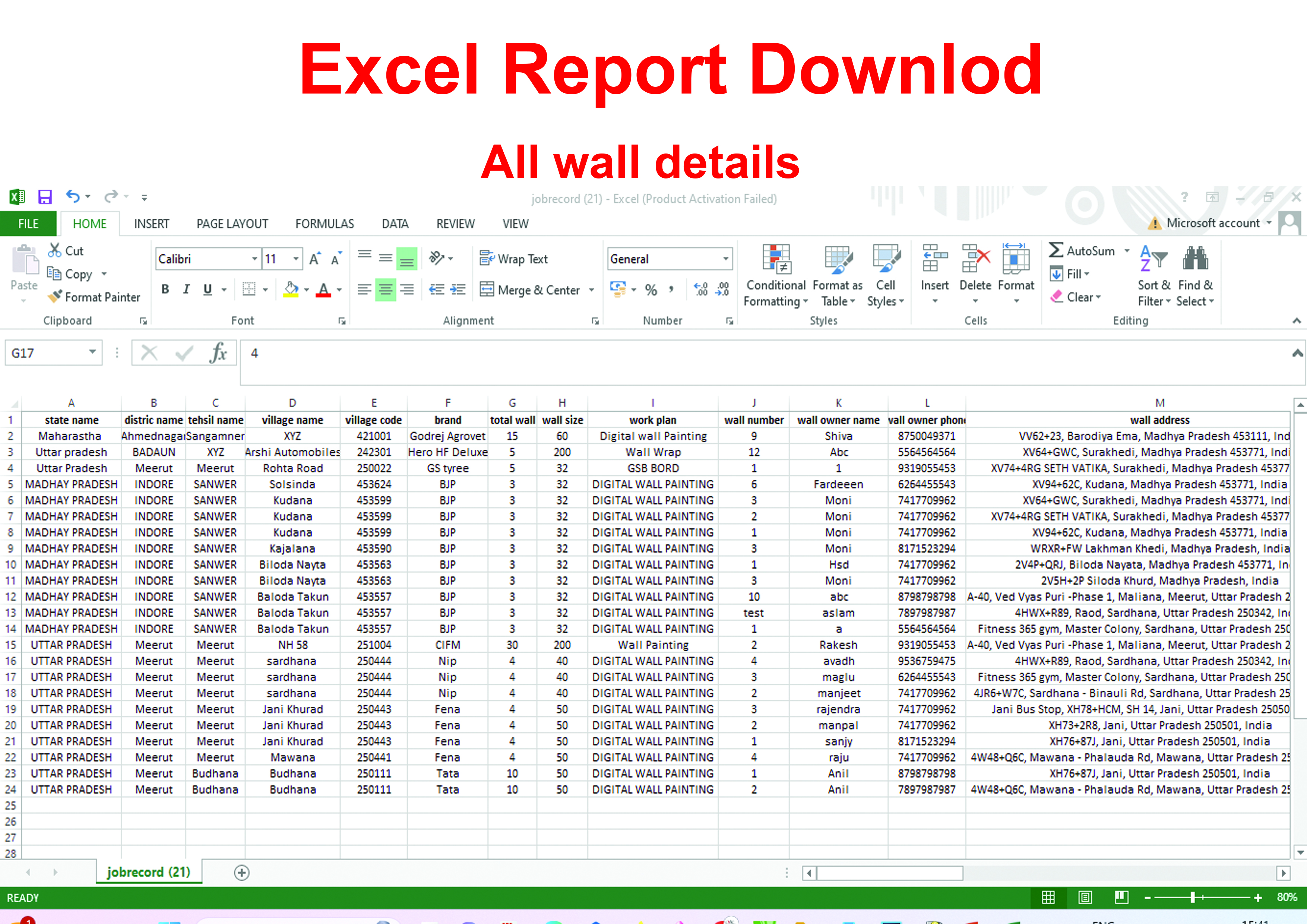Toggle Align Left
Image resolution: width=1307 pixels, height=924 pixels.
364,290
